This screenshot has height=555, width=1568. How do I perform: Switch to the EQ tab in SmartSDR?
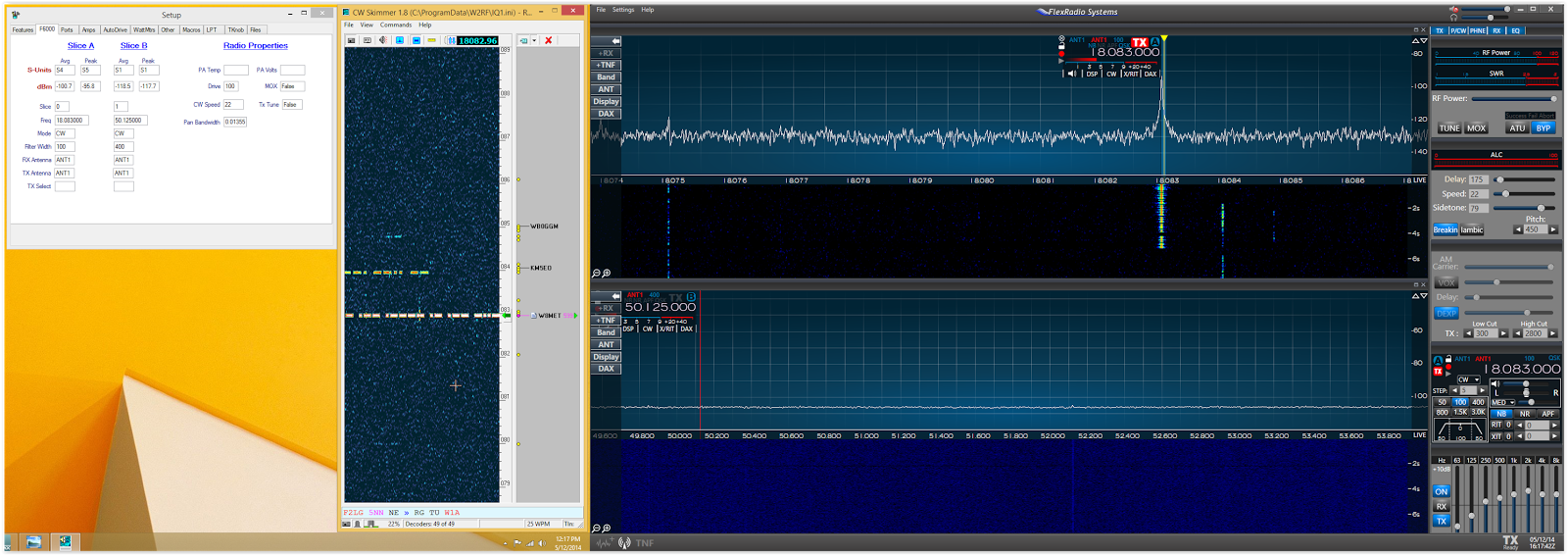click(x=1516, y=30)
